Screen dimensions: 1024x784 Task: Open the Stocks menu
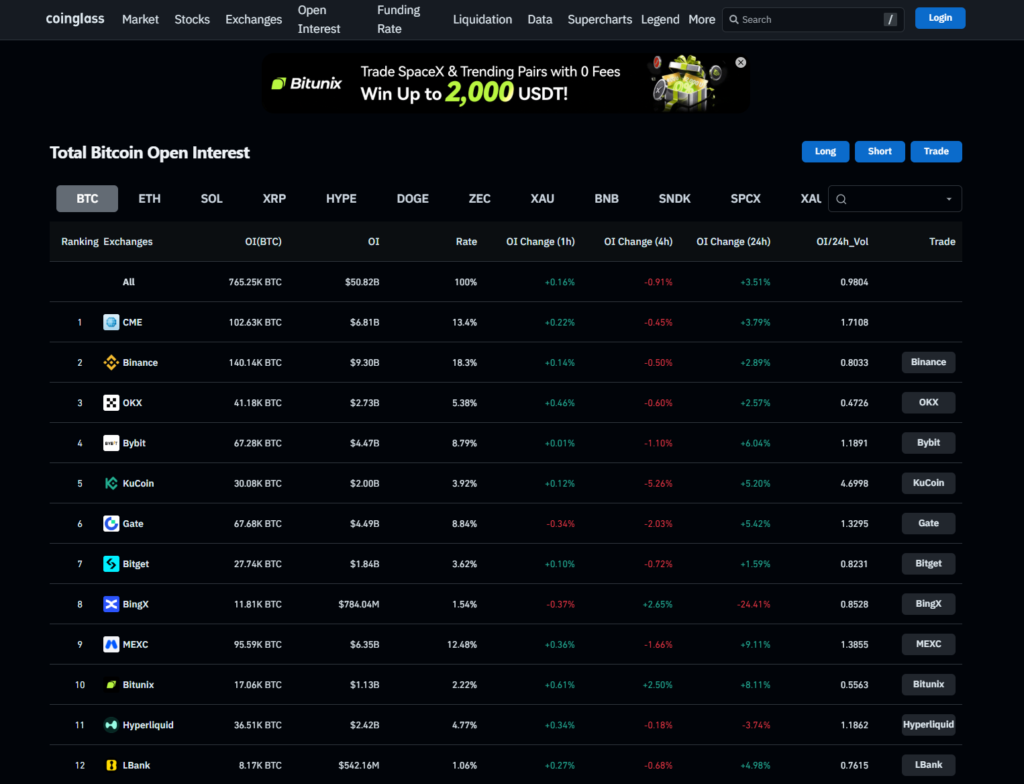[192, 20]
